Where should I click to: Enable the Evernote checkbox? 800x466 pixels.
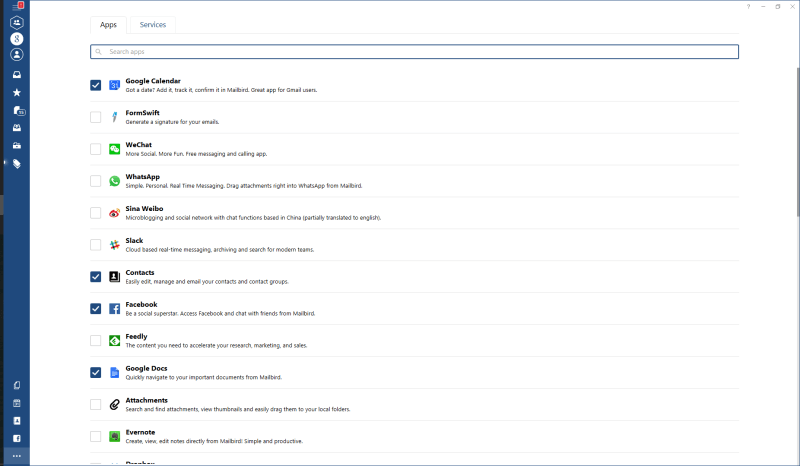click(95, 436)
